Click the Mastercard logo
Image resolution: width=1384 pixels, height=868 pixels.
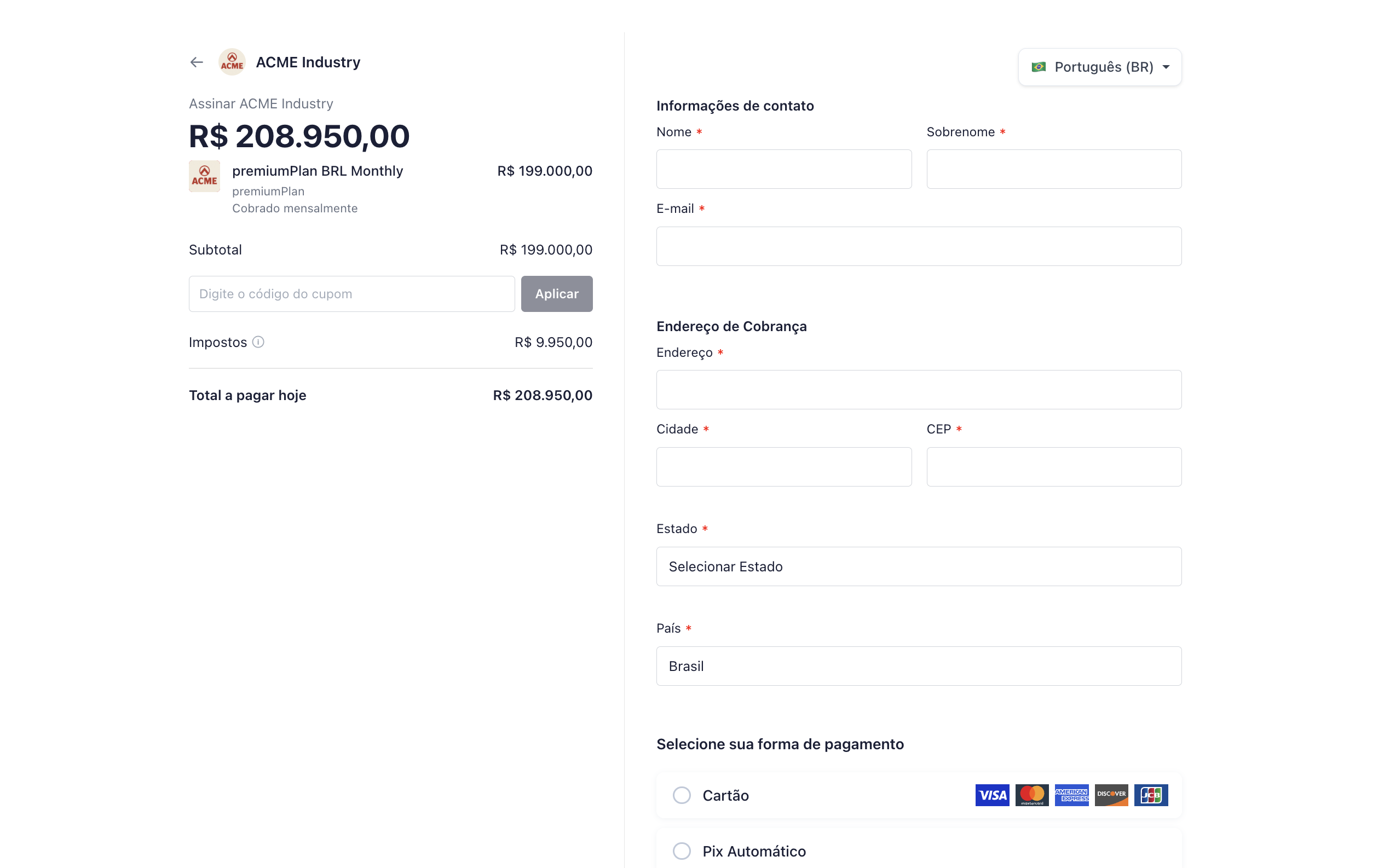[x=1031, y=795]
